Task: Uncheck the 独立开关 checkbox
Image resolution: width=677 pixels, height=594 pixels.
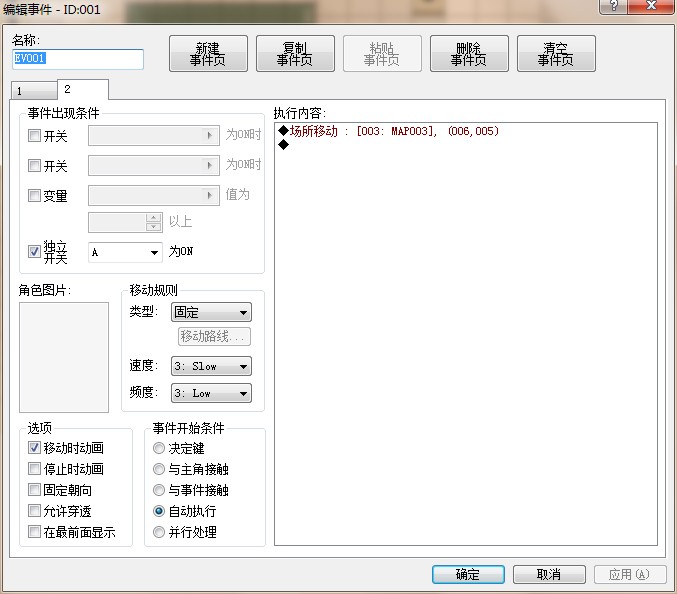Action: coord(34,251)
